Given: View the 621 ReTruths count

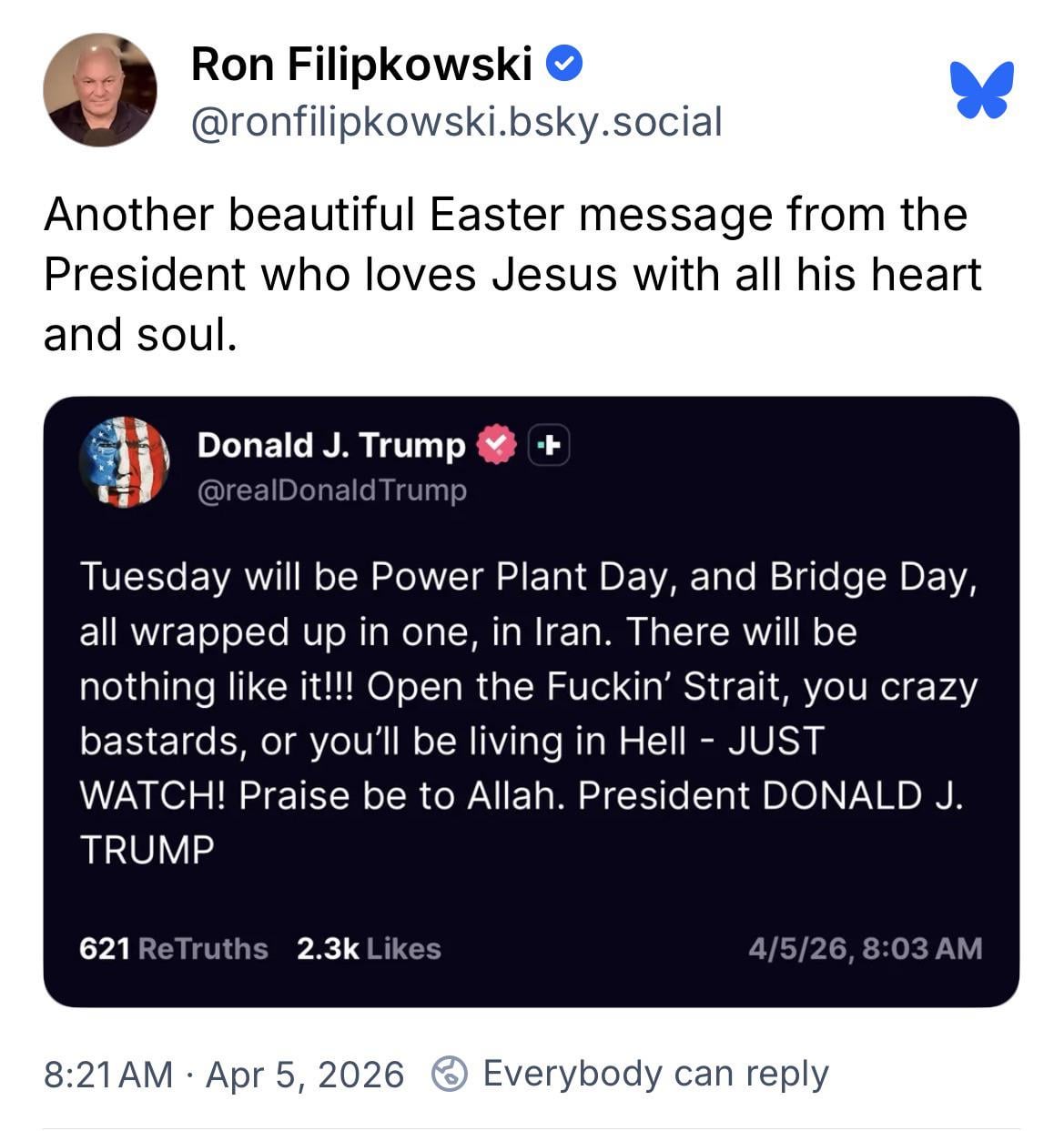Looking at the screenshot, I should click(173, 949).
